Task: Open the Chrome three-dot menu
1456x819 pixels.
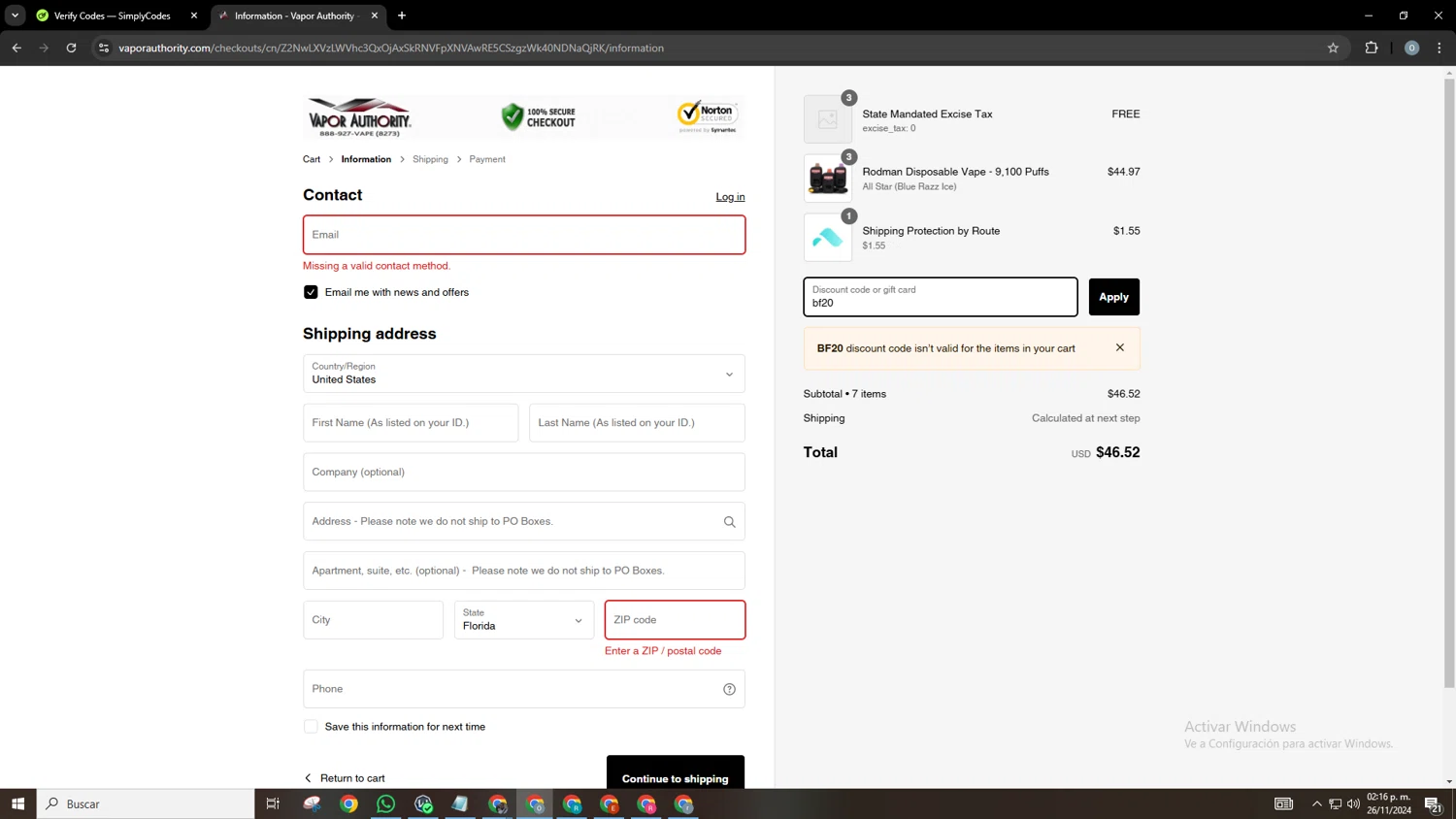Action: click(x=1439, y=48)
